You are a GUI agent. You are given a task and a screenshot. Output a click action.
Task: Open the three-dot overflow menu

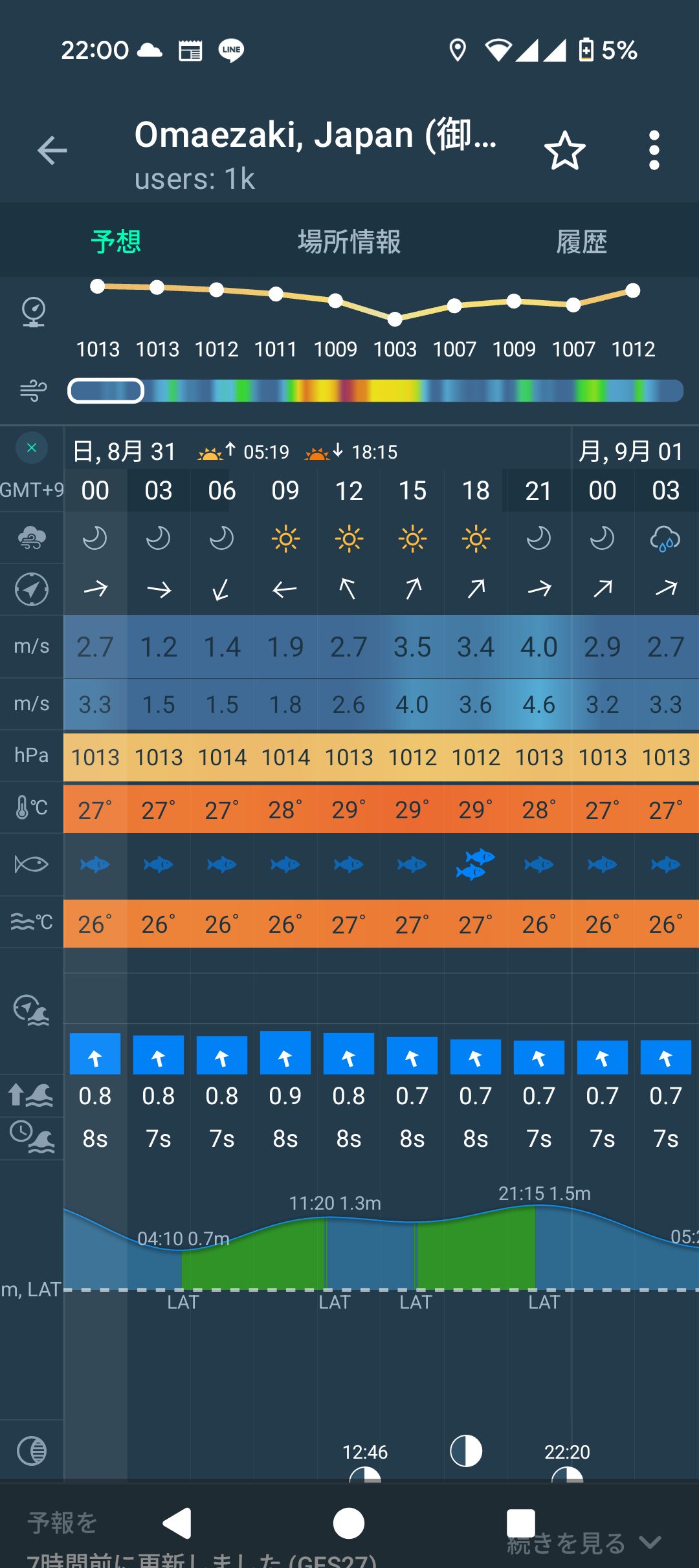tap(654, 151)
